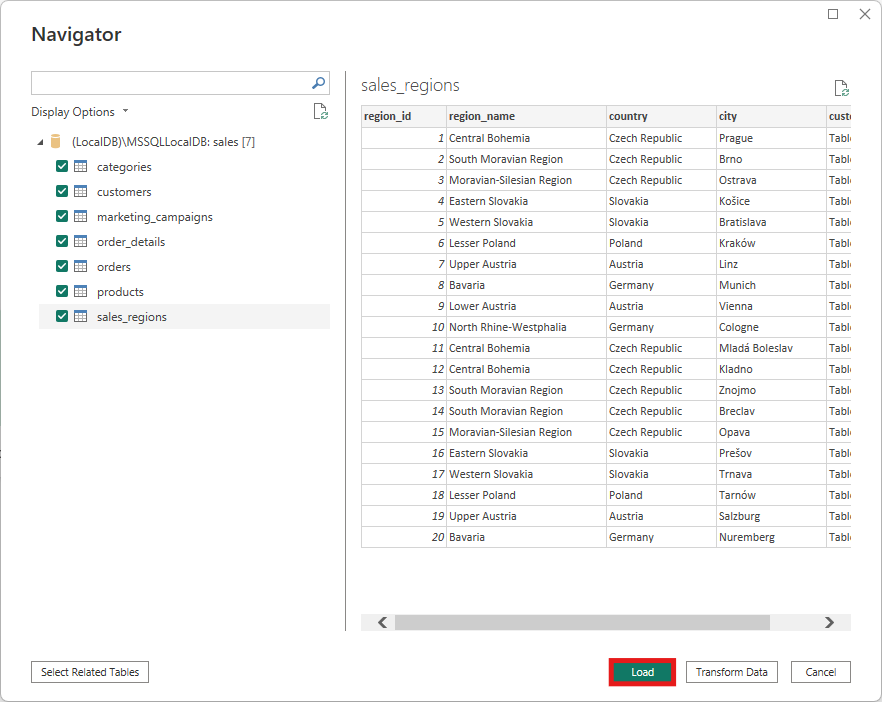The width and height of the screenshot is (882, 702).
Task: Click the Mladá Boleslav city cell
Action: [x=771, y=348]
